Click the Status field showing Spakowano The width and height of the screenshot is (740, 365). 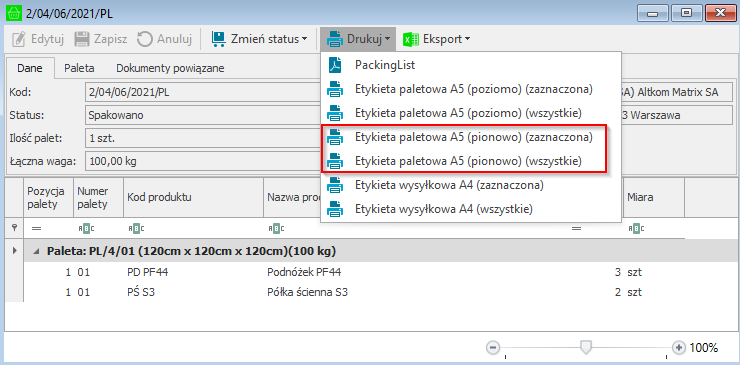click(x=202, y=115)
